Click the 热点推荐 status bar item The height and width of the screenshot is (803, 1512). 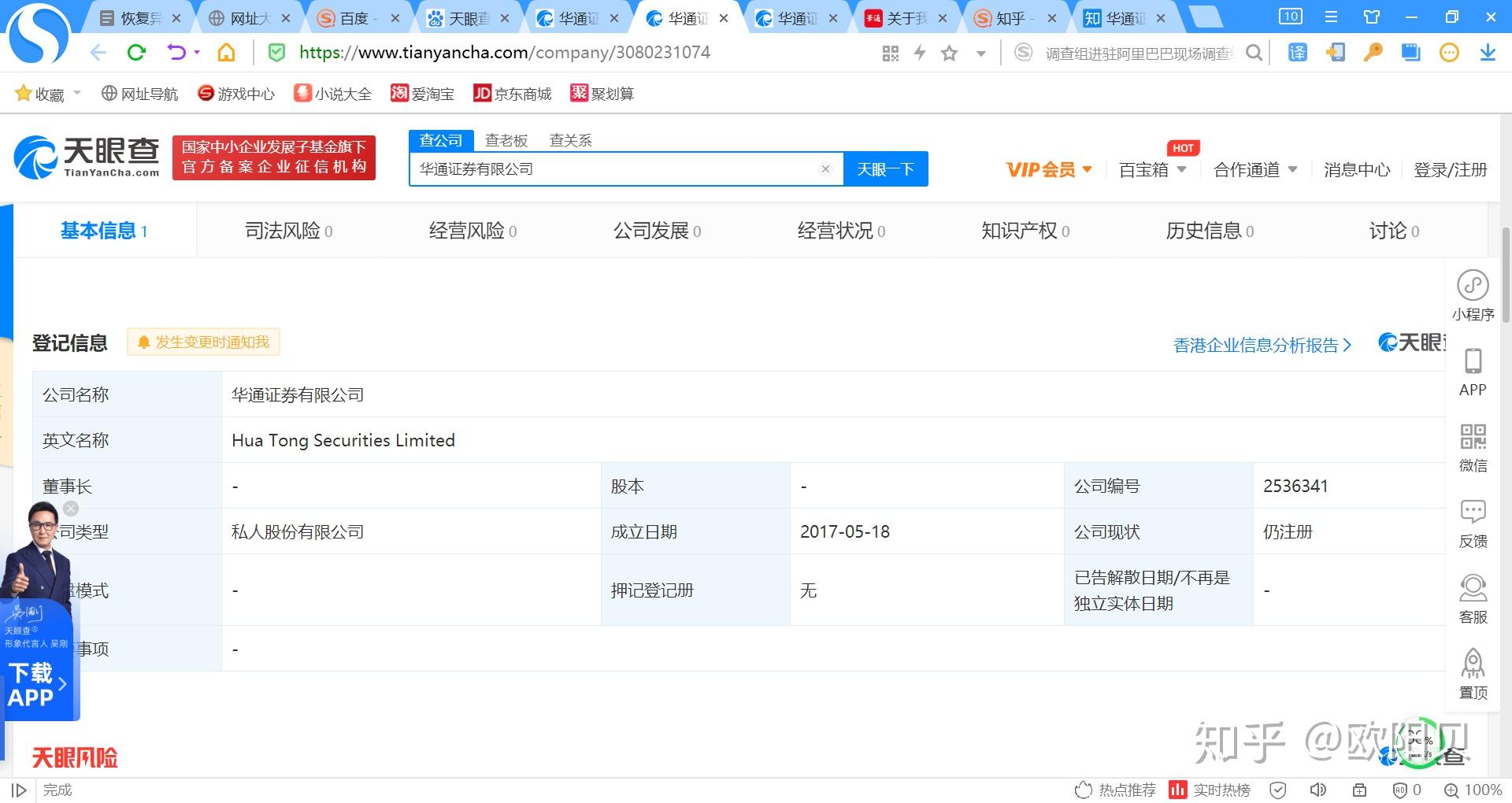[x=1116, y=790]
